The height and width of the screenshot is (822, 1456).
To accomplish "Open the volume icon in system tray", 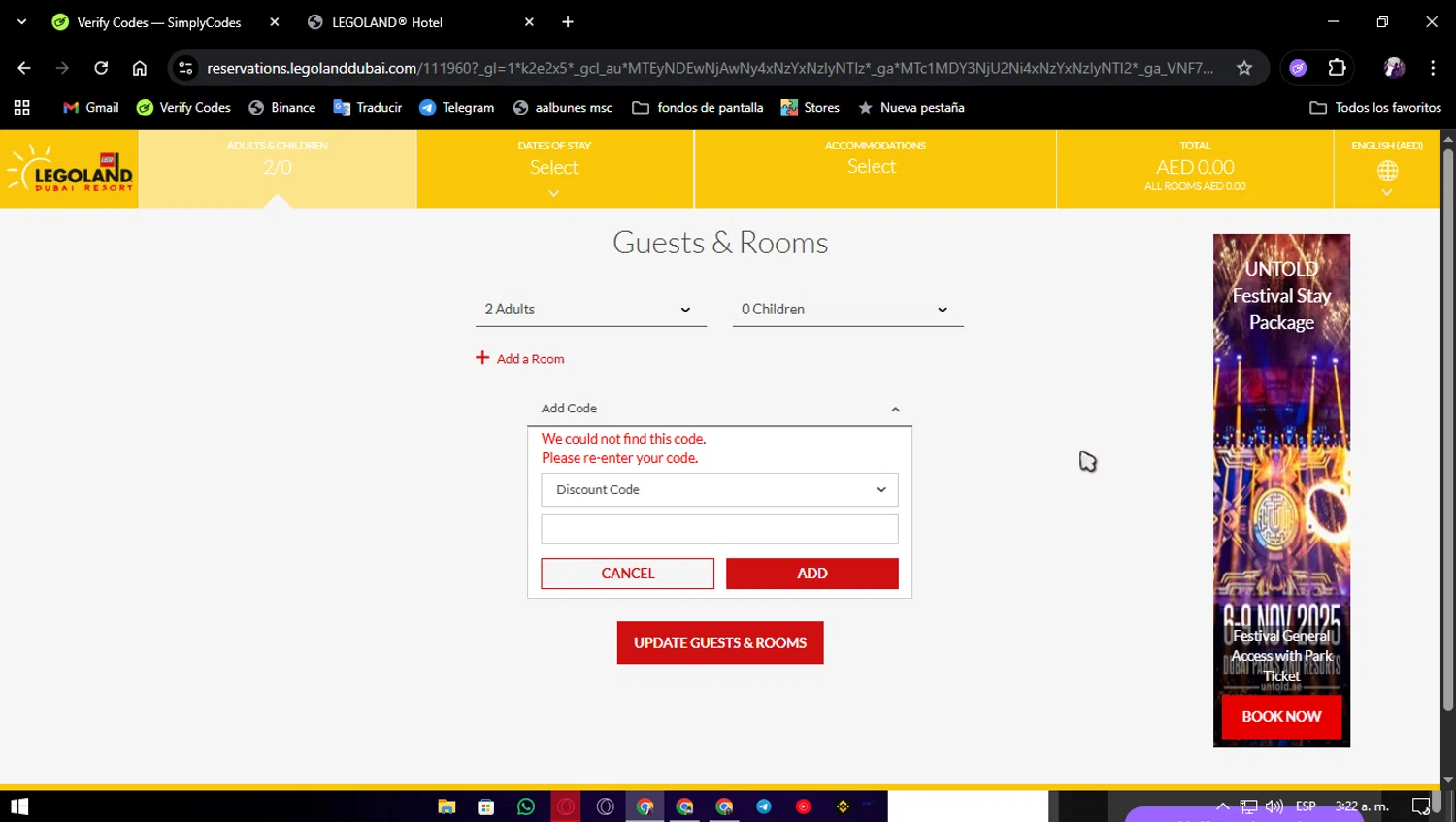I will [1274, 806].
